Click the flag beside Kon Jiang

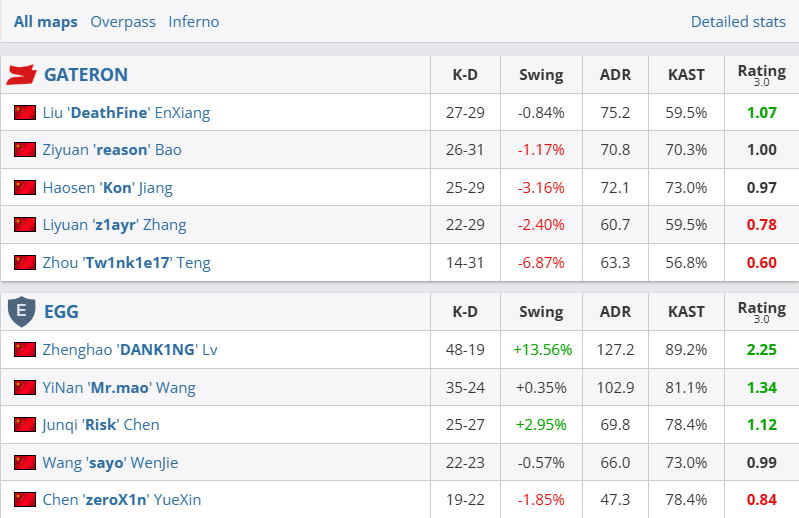[x=25, y=188]
